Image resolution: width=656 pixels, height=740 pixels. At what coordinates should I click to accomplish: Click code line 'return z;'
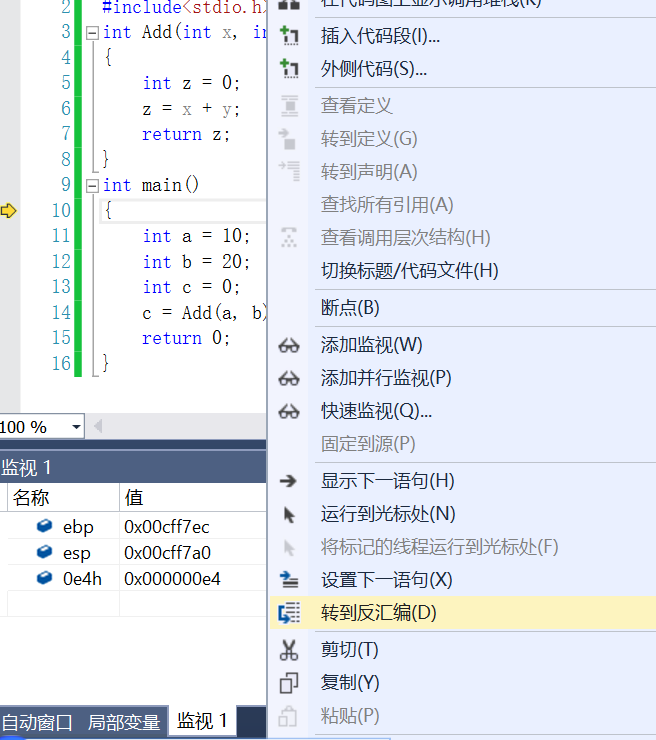tap(186, 135)
